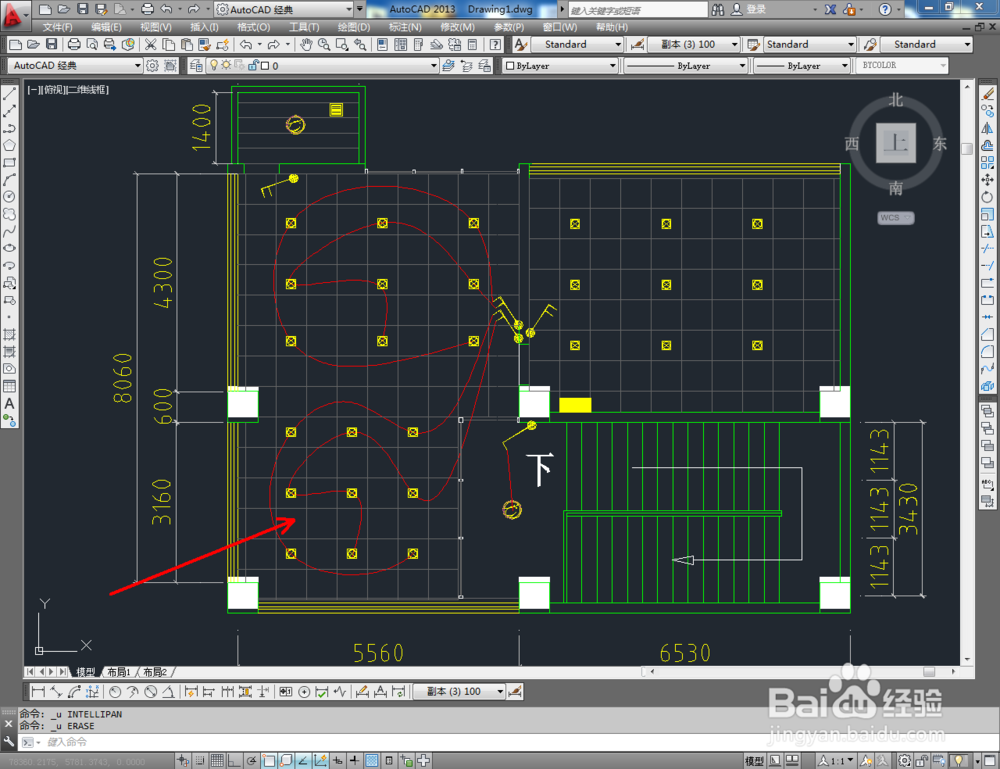Open the 编辑(E) menu

pyautogui.click(x=106, y=27)
